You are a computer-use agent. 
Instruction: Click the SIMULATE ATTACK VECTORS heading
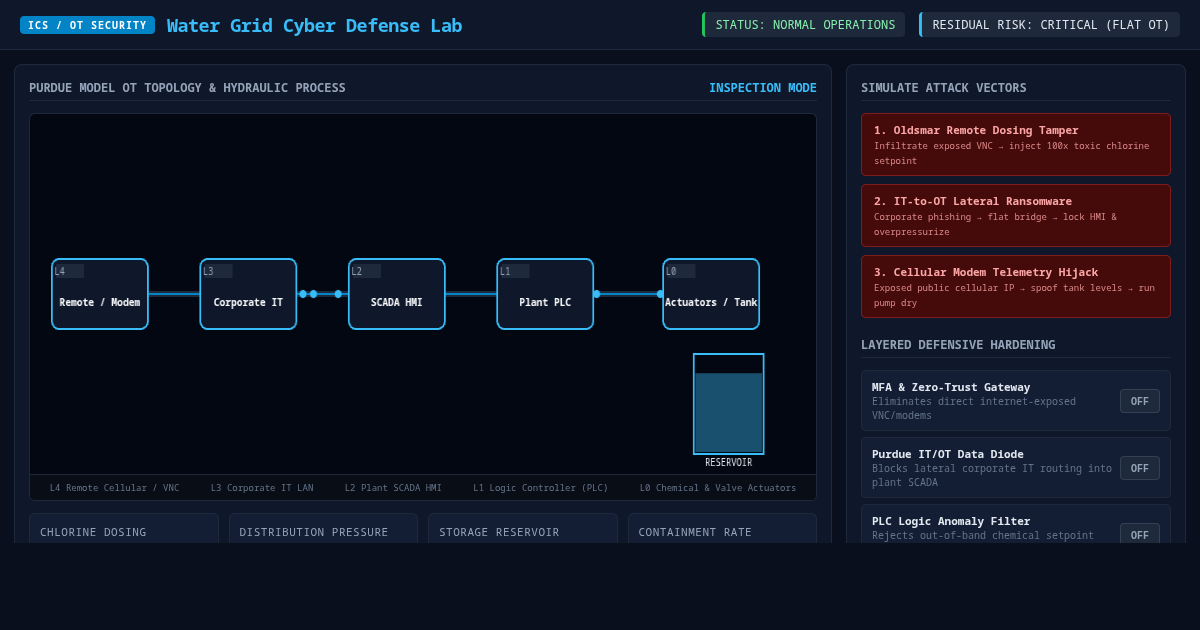point(944,88)
